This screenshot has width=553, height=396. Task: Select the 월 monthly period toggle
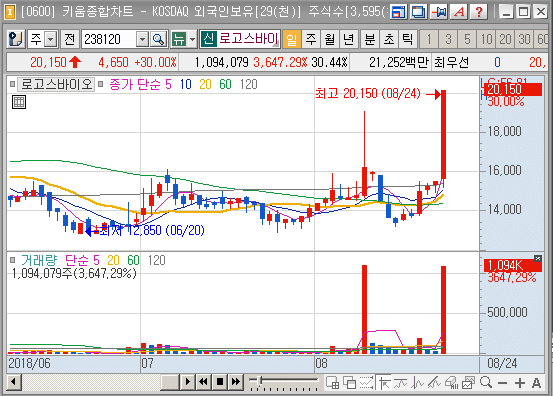[330, 39]
